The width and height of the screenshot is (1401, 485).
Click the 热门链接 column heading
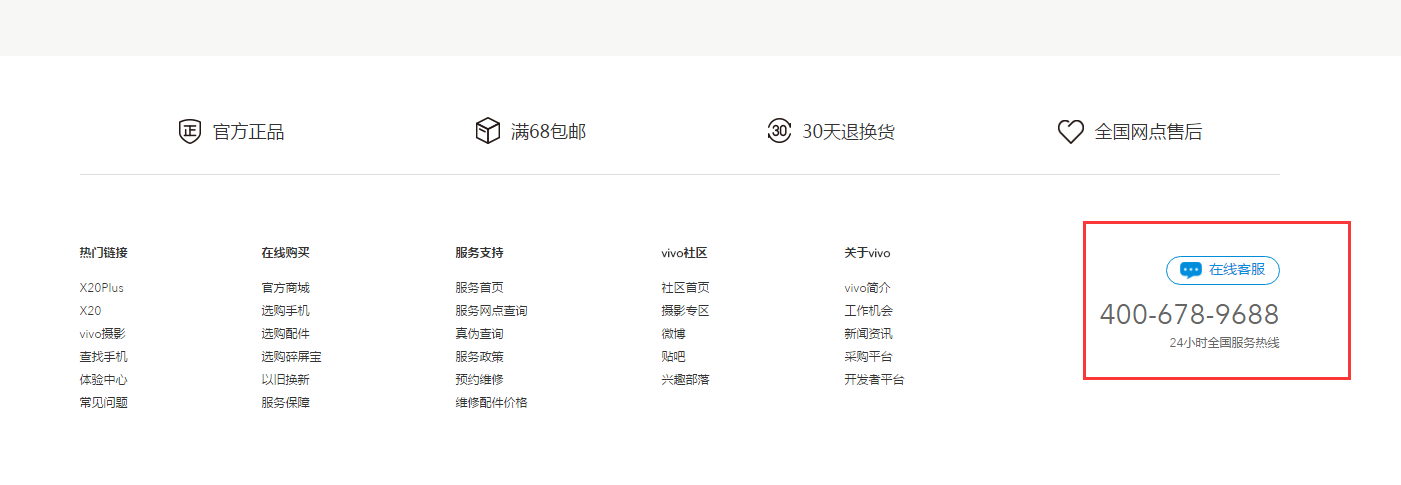coord(104,253)
